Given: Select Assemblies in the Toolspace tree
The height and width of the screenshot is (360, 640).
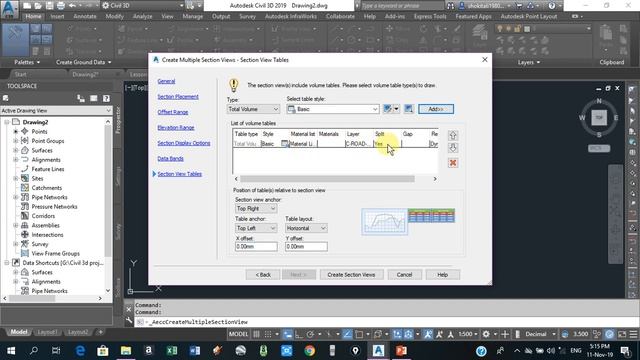Looking at the screenshot, I should [x=45, y=225].
